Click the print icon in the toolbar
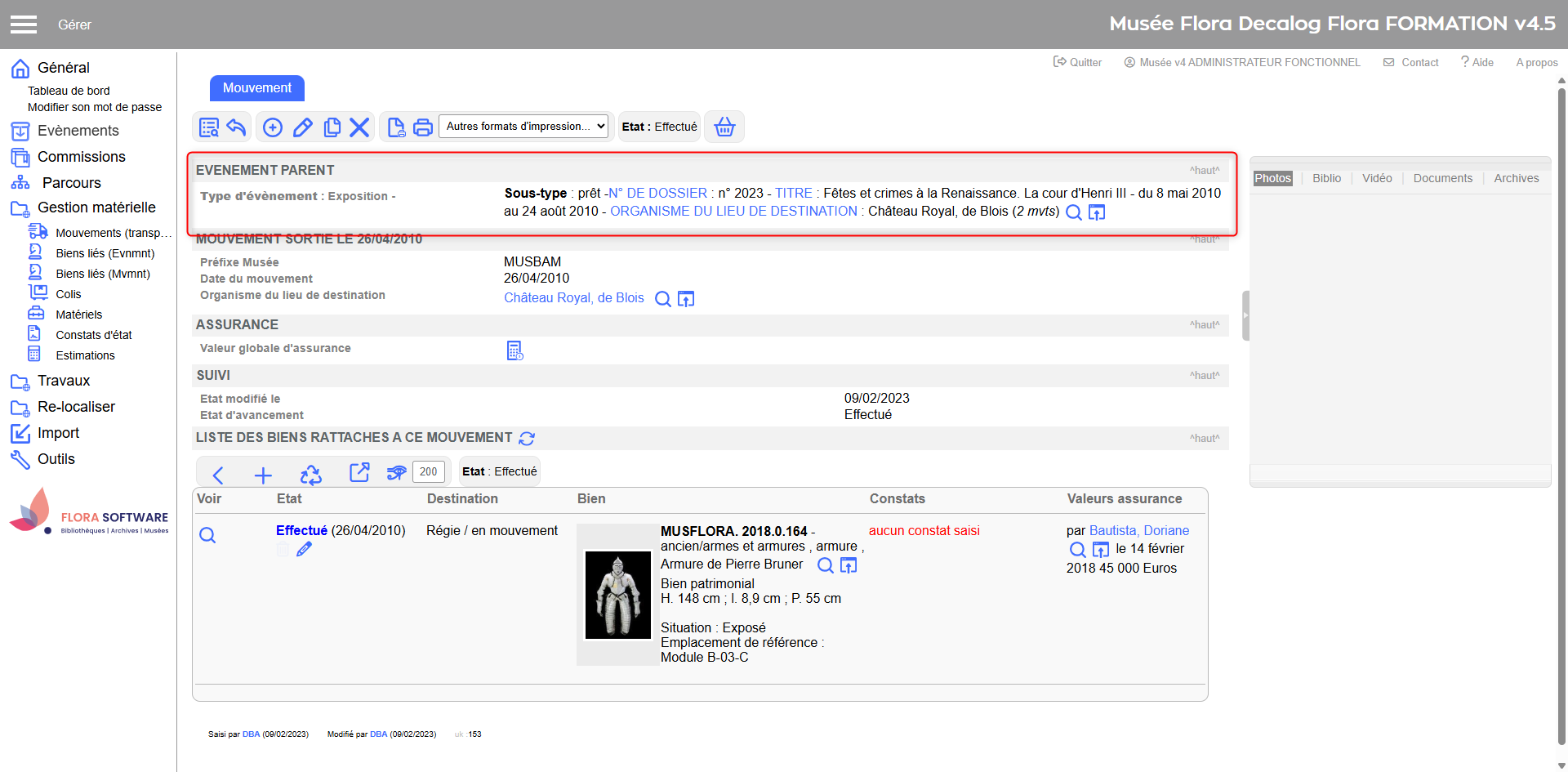This screenshot has height=772, width=1568. 423,127
